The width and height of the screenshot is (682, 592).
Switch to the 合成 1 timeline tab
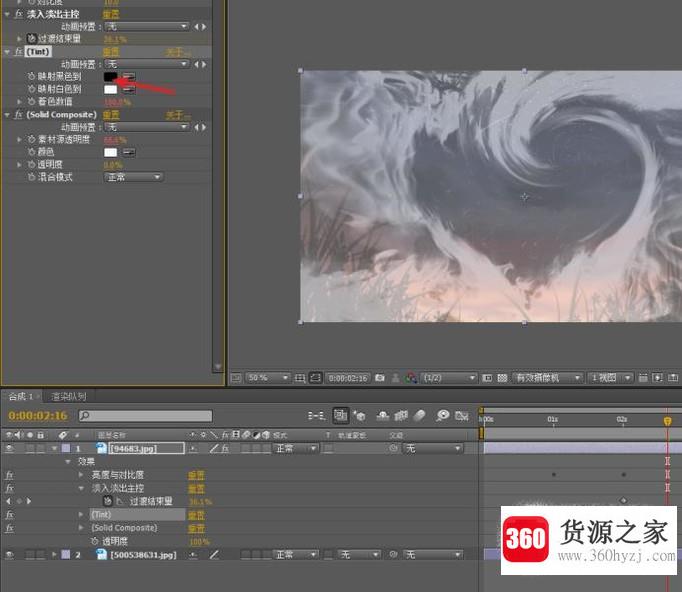tap(20, 396)
